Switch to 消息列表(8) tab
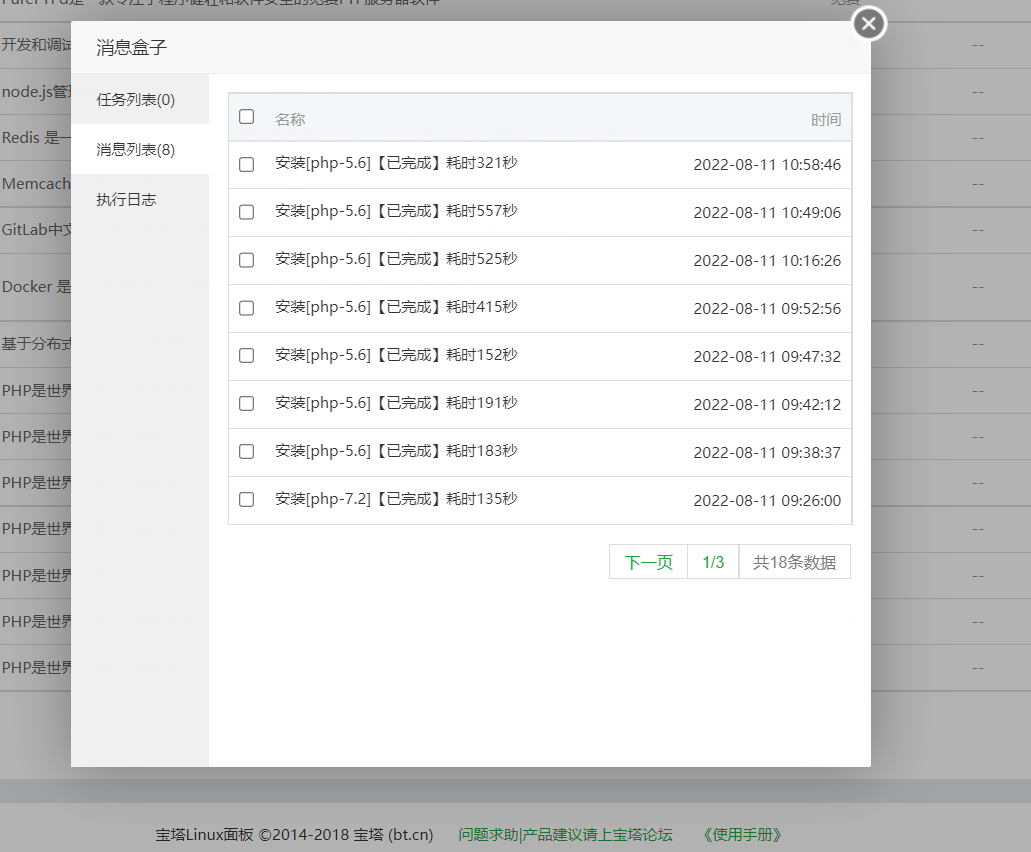Image resolution: width=1031 pixels, height=852 pixels. [140, 149]
